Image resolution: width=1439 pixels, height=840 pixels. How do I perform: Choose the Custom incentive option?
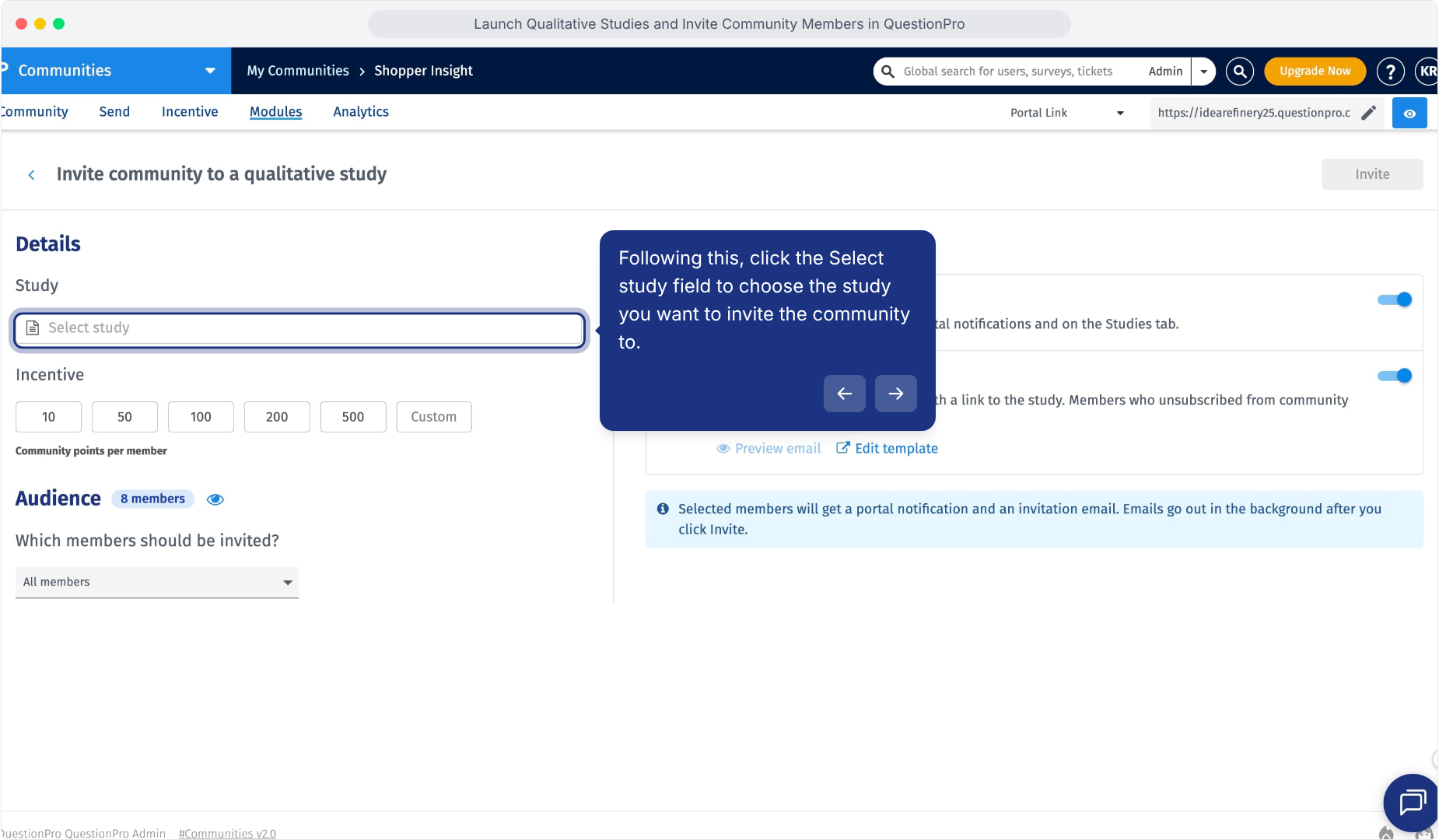(x=434, y=417)
